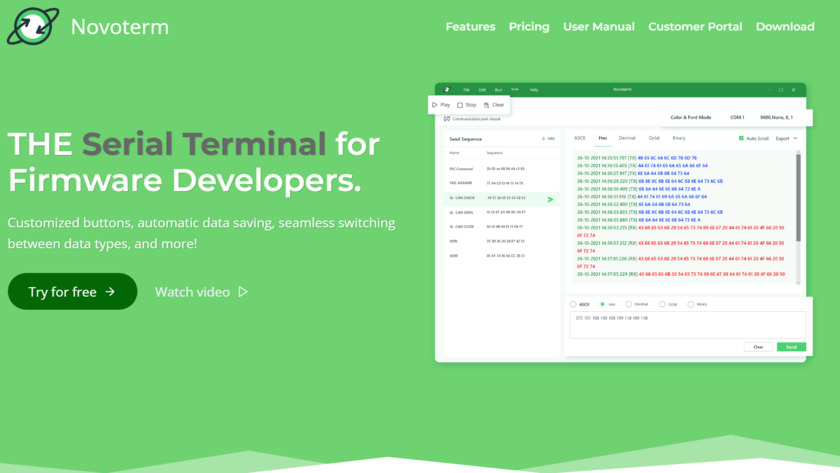Click the Play triangle icon beside Watch video
Image resolution: width=840 pixels, height=473 pixels.
click(x=243, y=292)
